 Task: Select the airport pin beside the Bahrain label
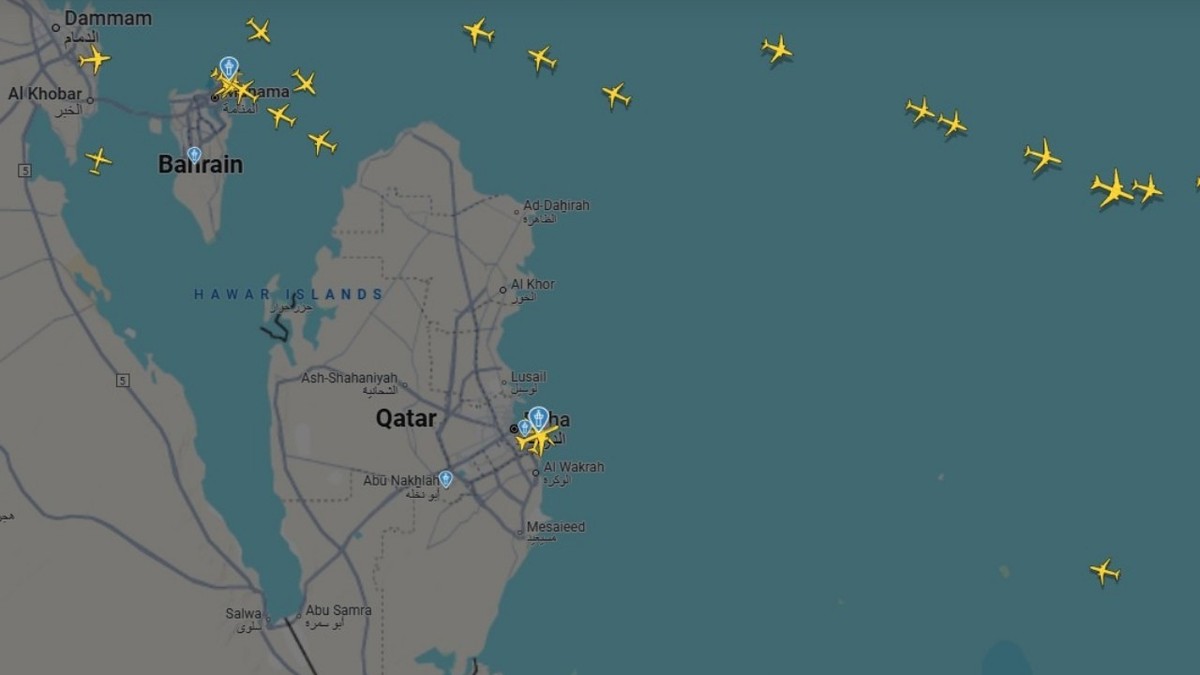194,155
